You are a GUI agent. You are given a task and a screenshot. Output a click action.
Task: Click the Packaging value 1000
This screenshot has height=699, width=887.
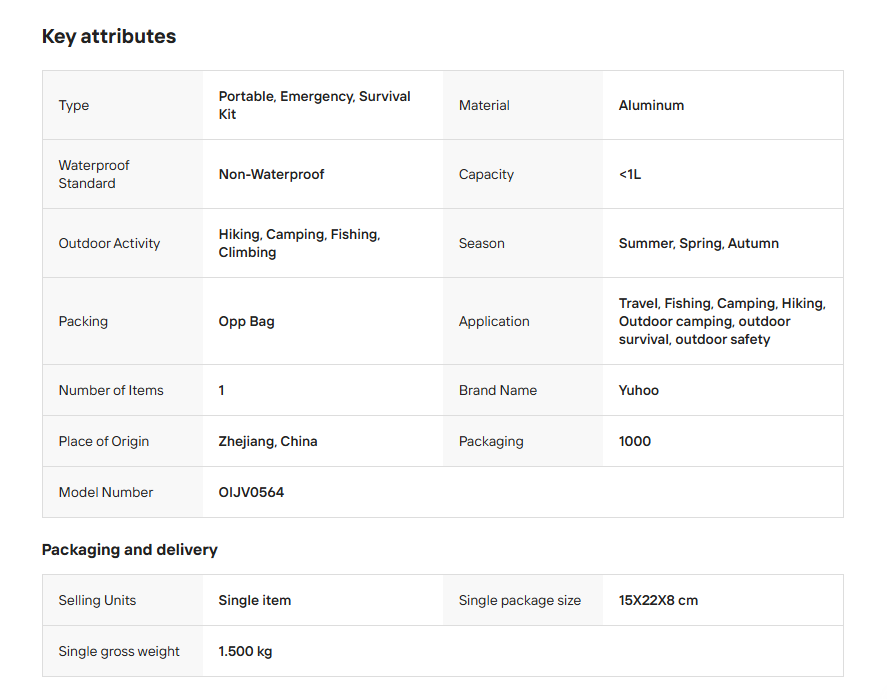click(x=635, y=442)
